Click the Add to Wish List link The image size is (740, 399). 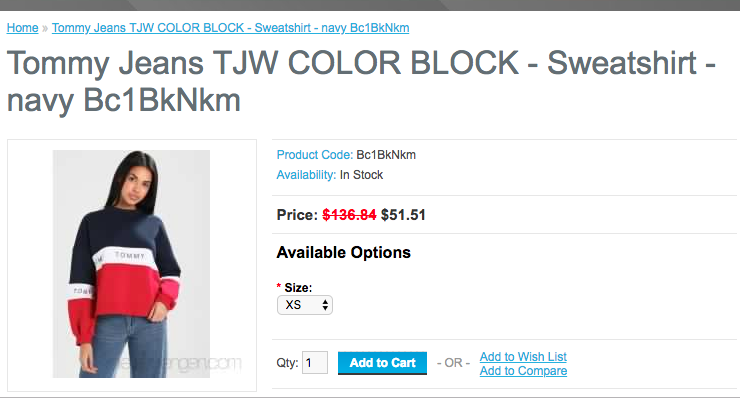523,357
